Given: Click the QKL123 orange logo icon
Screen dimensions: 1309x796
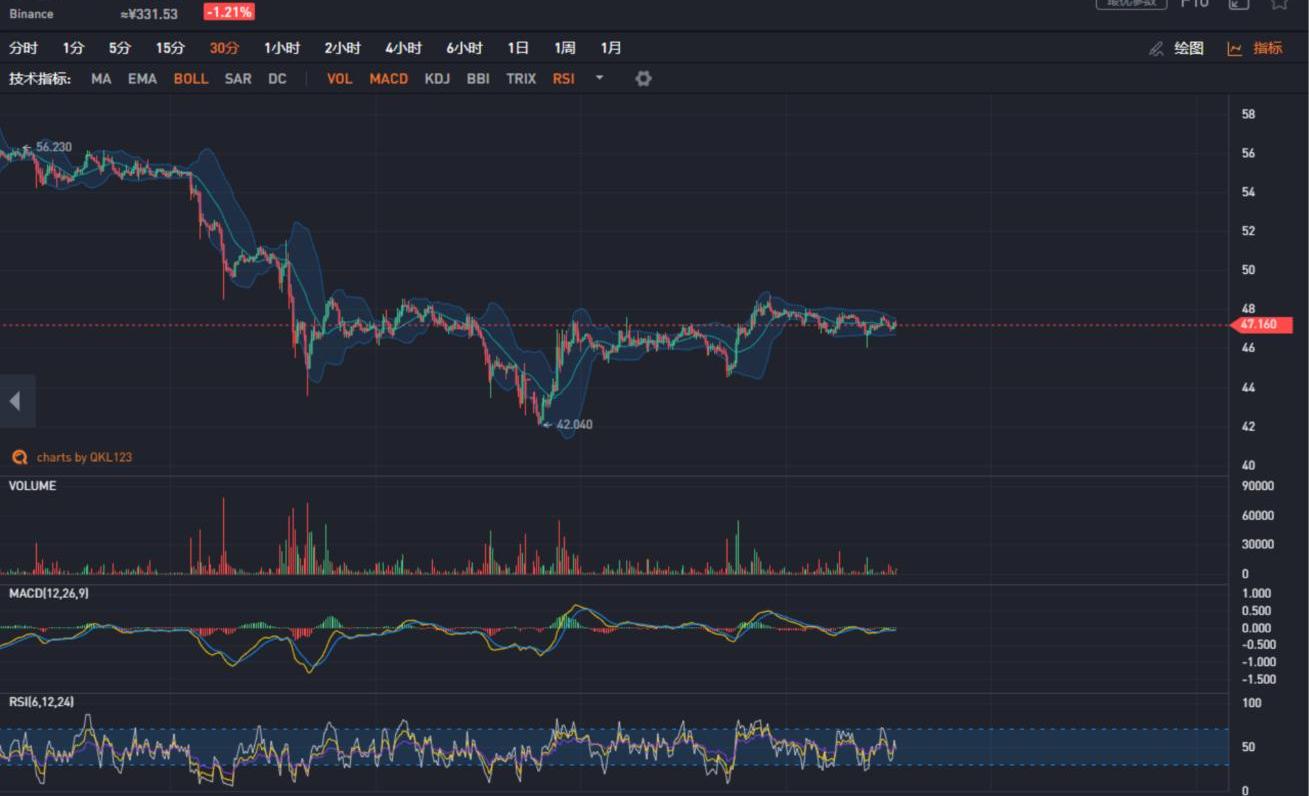Looking at the screenshot, I should (x=19, y=457).
